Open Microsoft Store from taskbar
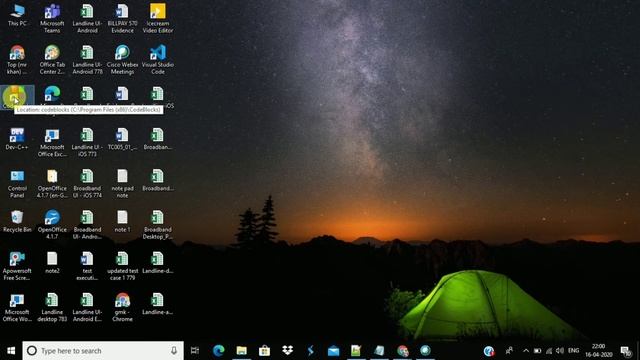 [x=264, y=351]
